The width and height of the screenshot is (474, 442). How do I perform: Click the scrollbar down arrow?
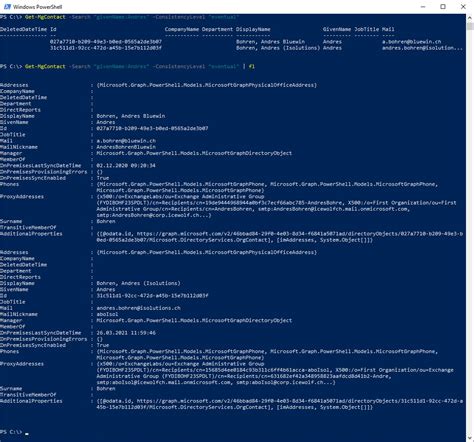click(x=470, y=438)
